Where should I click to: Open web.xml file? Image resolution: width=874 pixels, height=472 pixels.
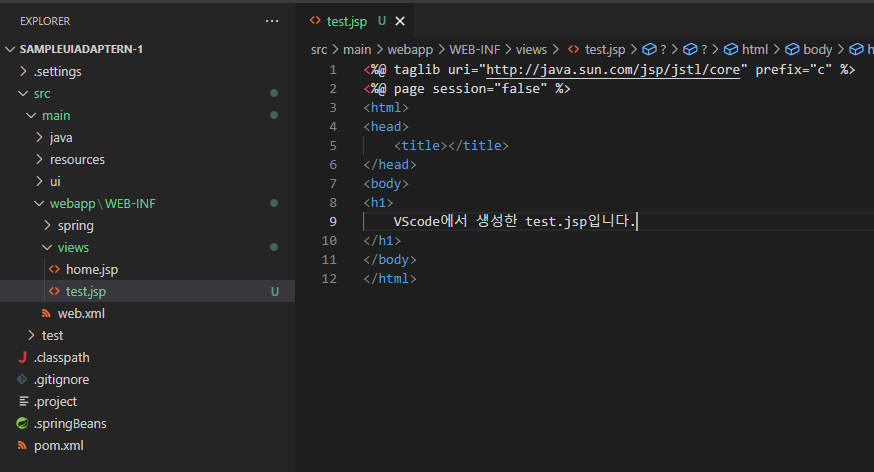pos(147,313)
